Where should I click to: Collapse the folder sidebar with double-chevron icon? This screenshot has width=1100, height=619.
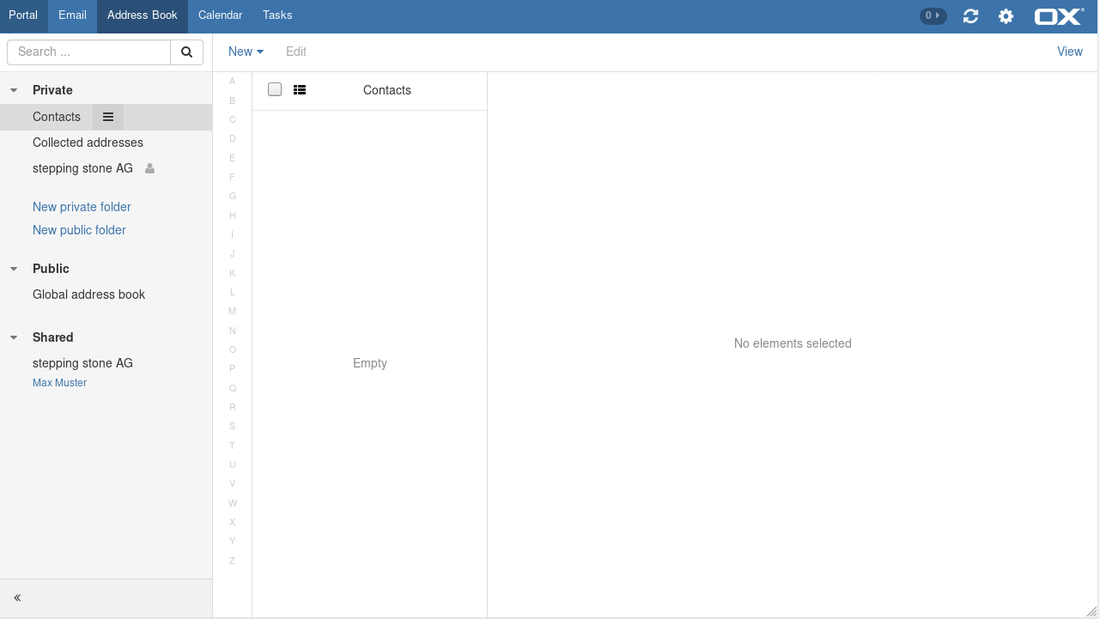pyautogui.click(x=18, y=598)
